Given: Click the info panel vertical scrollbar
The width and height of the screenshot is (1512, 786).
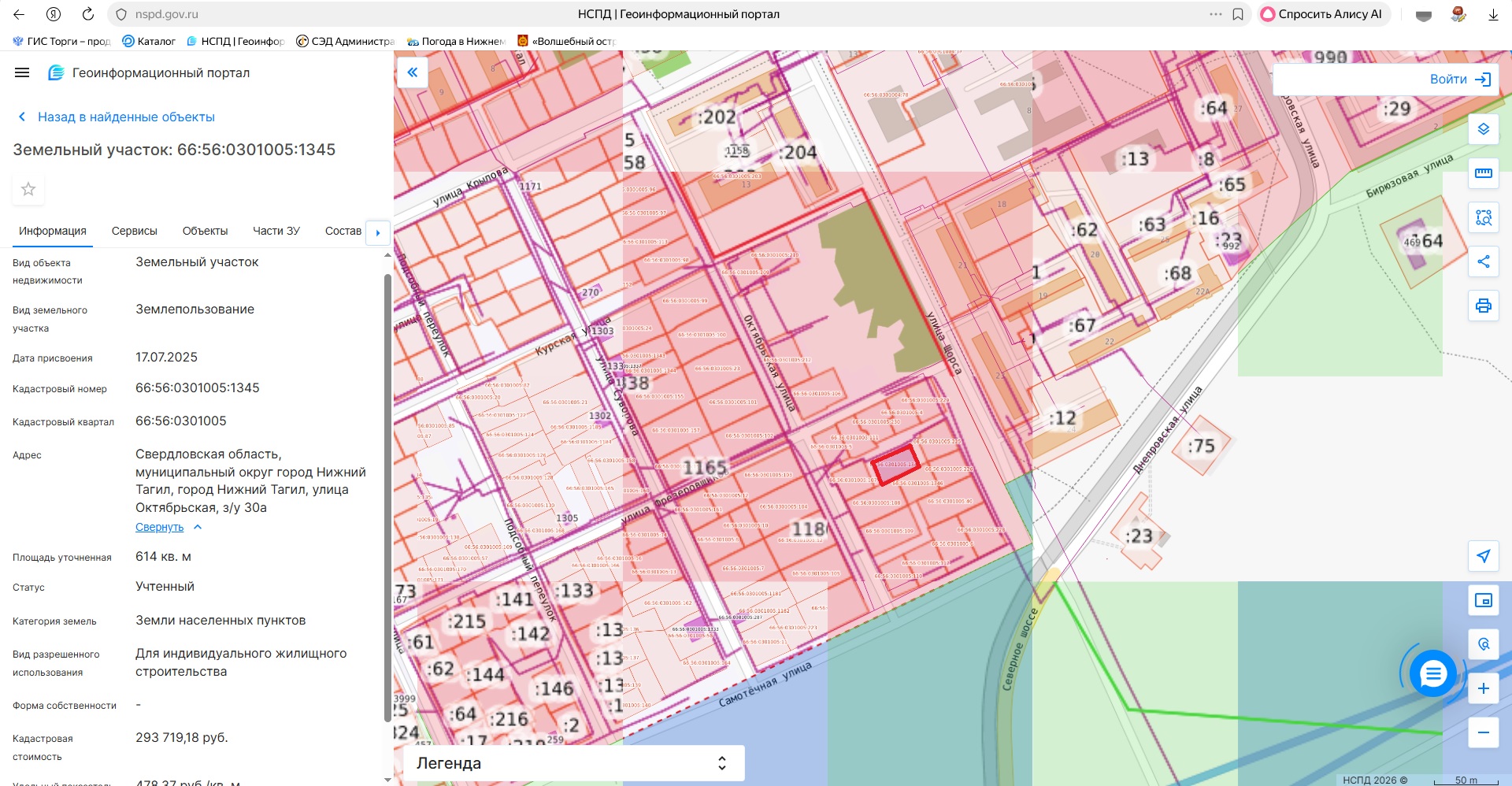Looking at the screenshot, I should [387, 496].
